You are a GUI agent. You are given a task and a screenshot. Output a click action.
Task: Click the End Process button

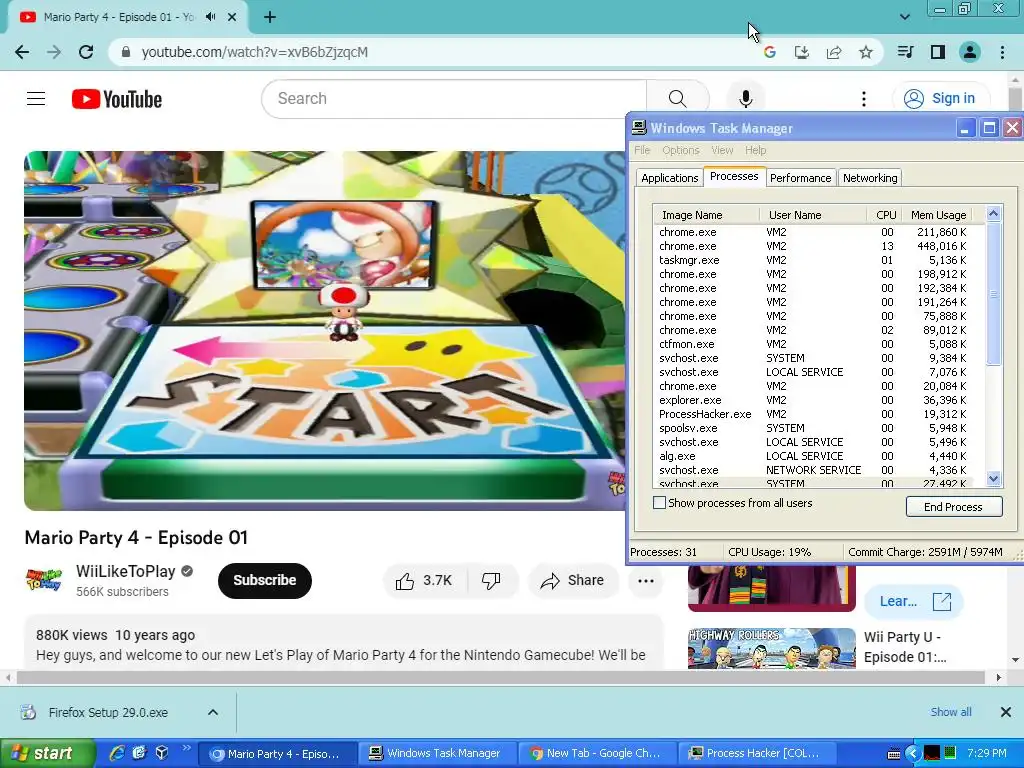[953, 507]
